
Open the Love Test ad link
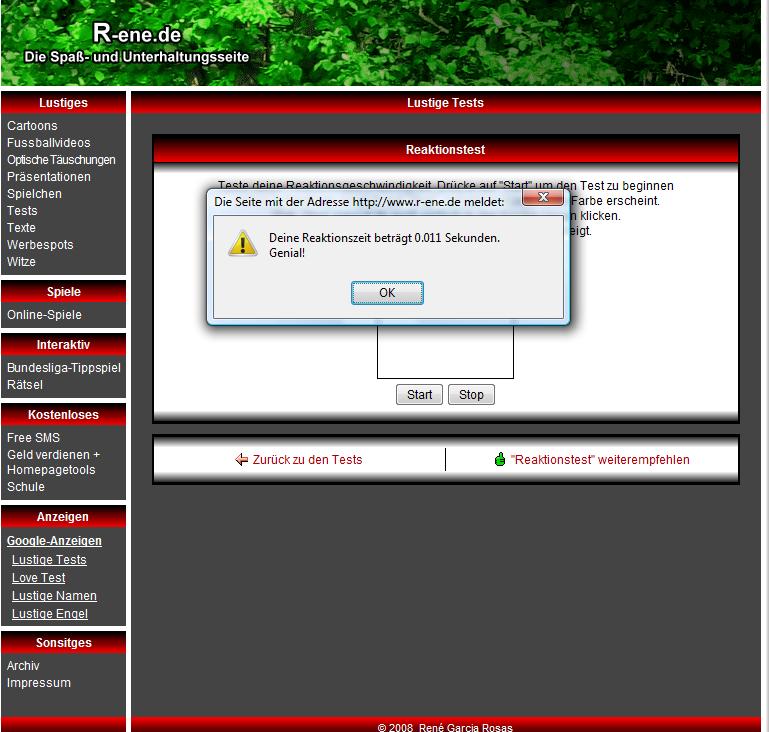(39, 578)
